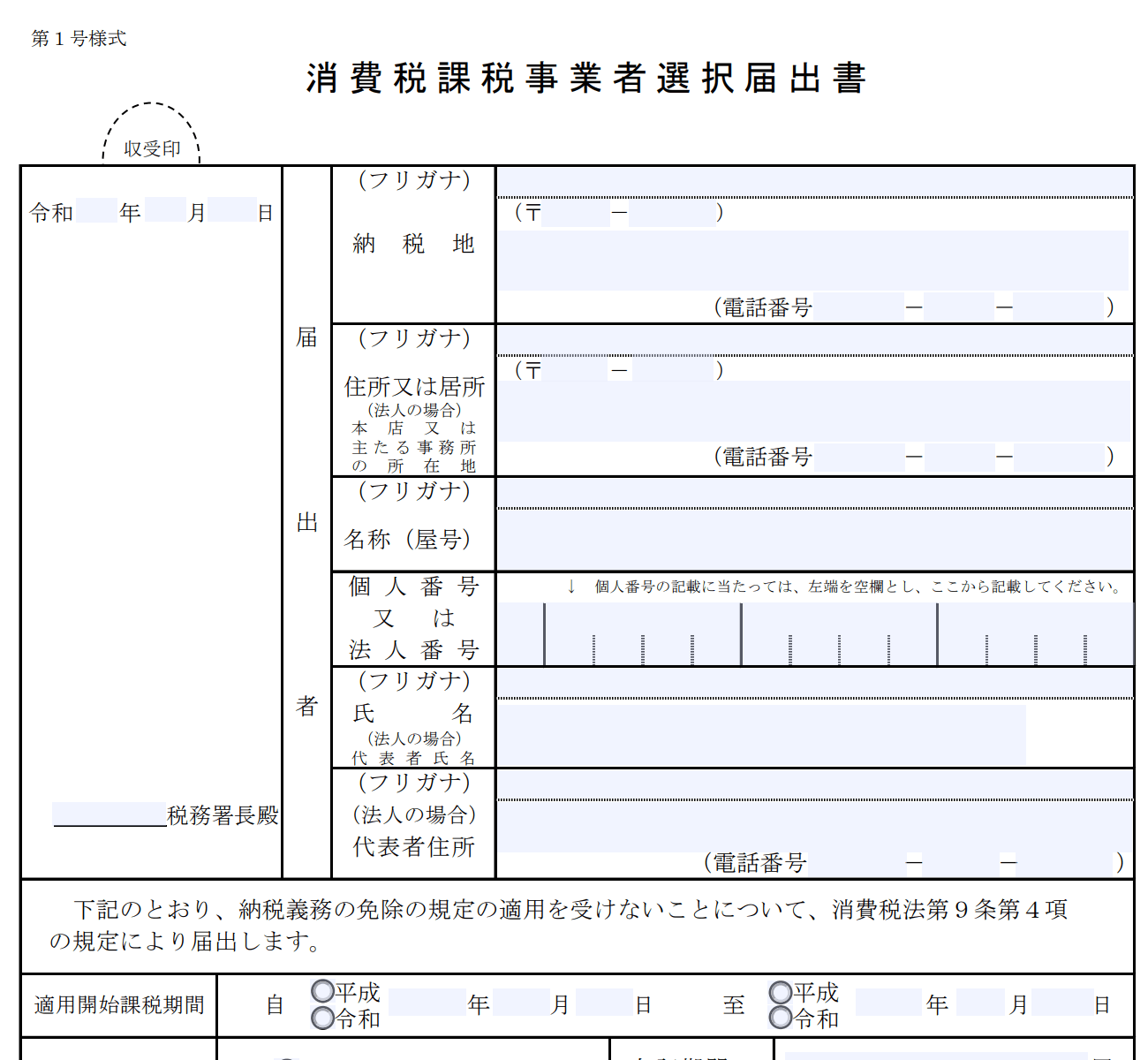This screenshot has width=1148, height=1060.
Task: Click the 住所又は居所 address field
Action: [812, 411]
